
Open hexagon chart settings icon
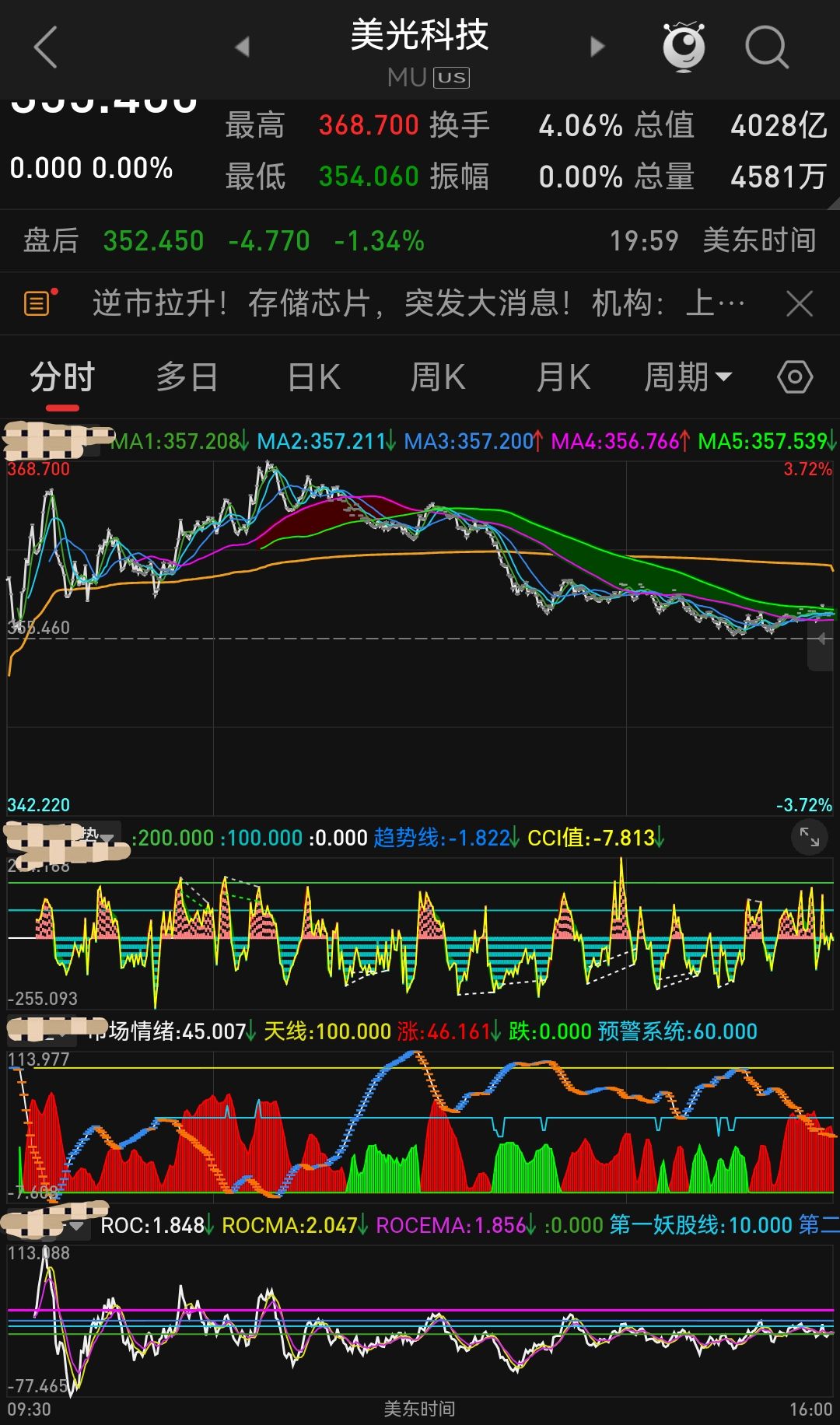pos(794,378)
